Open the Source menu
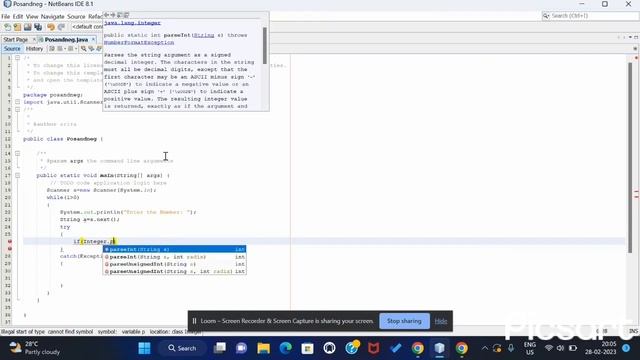640x360 pixels. 76,17
